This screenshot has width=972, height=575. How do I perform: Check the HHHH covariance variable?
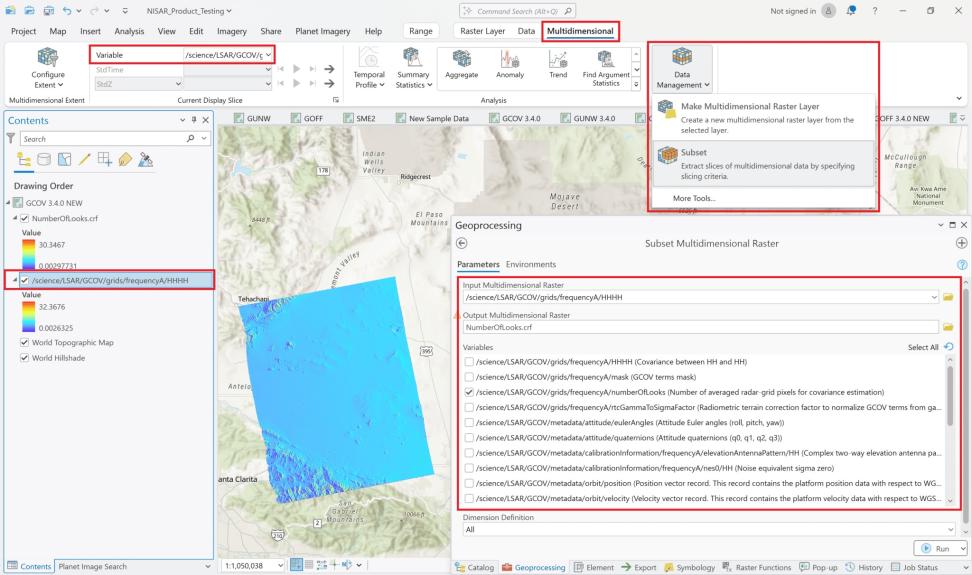(469, 362)
